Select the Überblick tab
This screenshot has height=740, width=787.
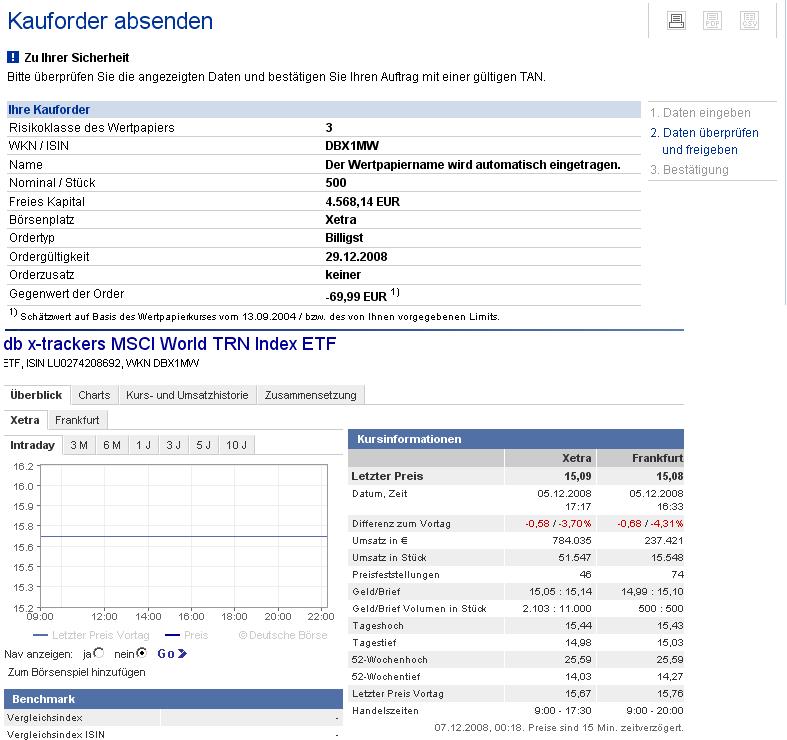coord(36,395)
